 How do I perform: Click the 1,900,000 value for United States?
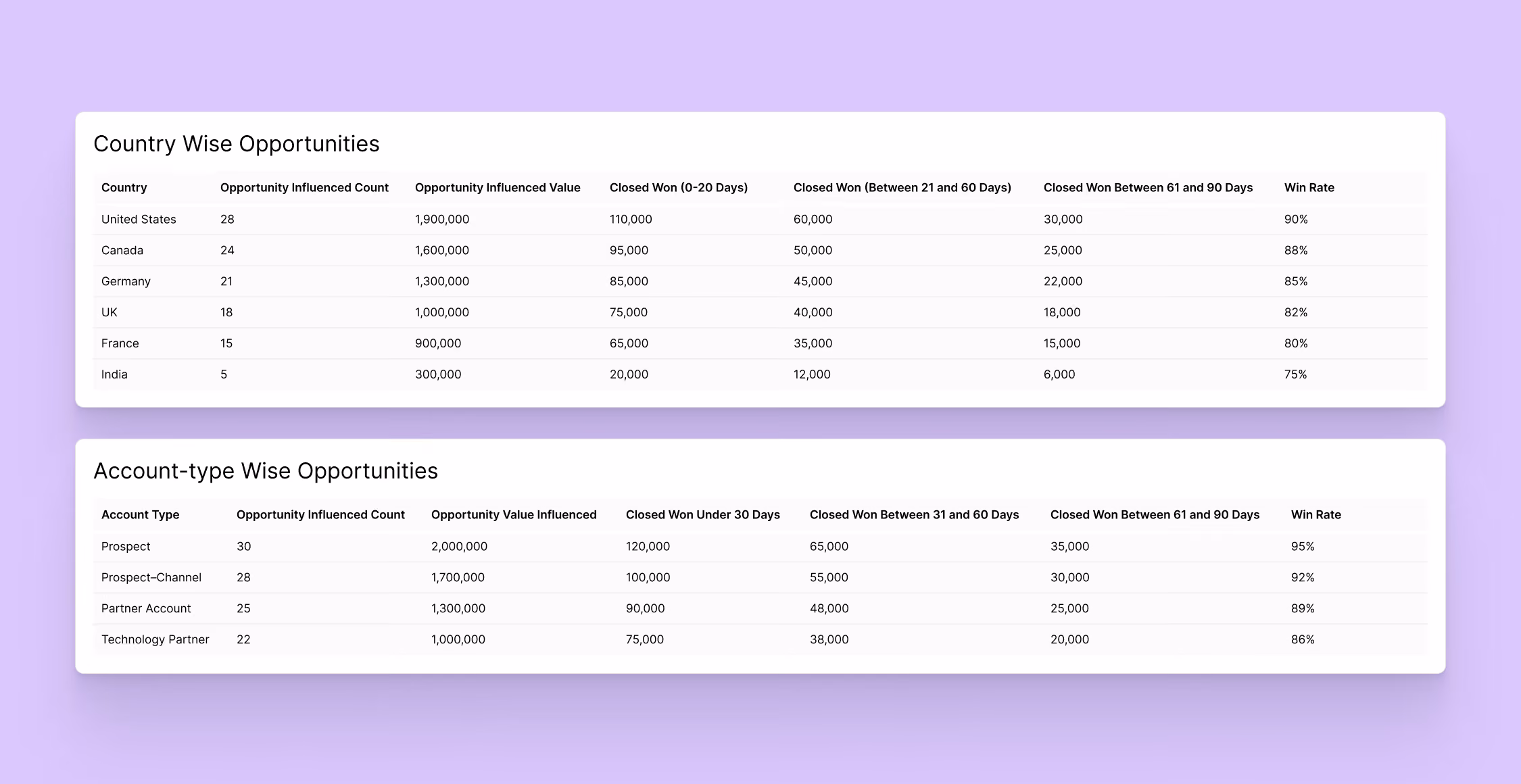[442, 220]
